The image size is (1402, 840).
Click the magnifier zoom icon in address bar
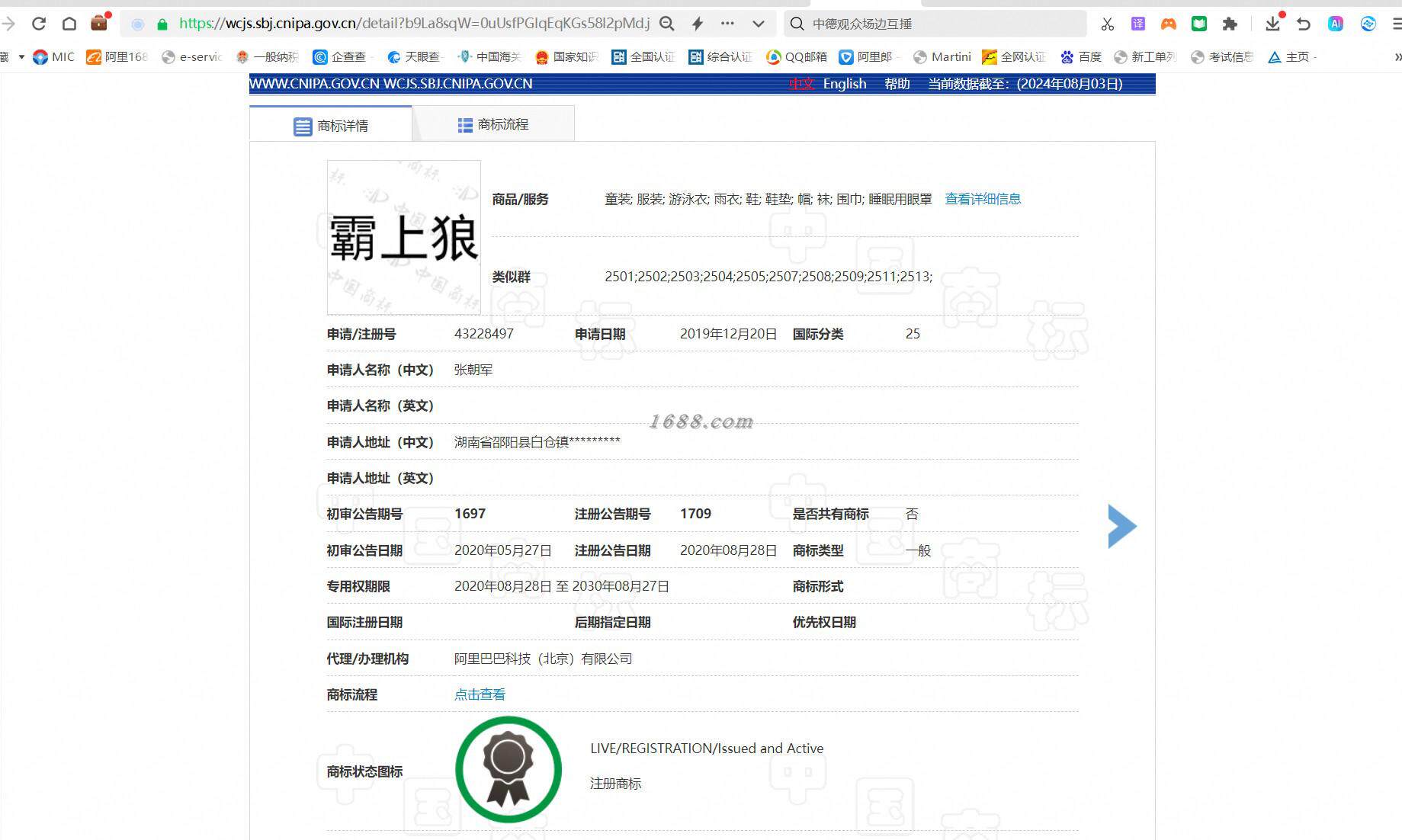[667, 24]
